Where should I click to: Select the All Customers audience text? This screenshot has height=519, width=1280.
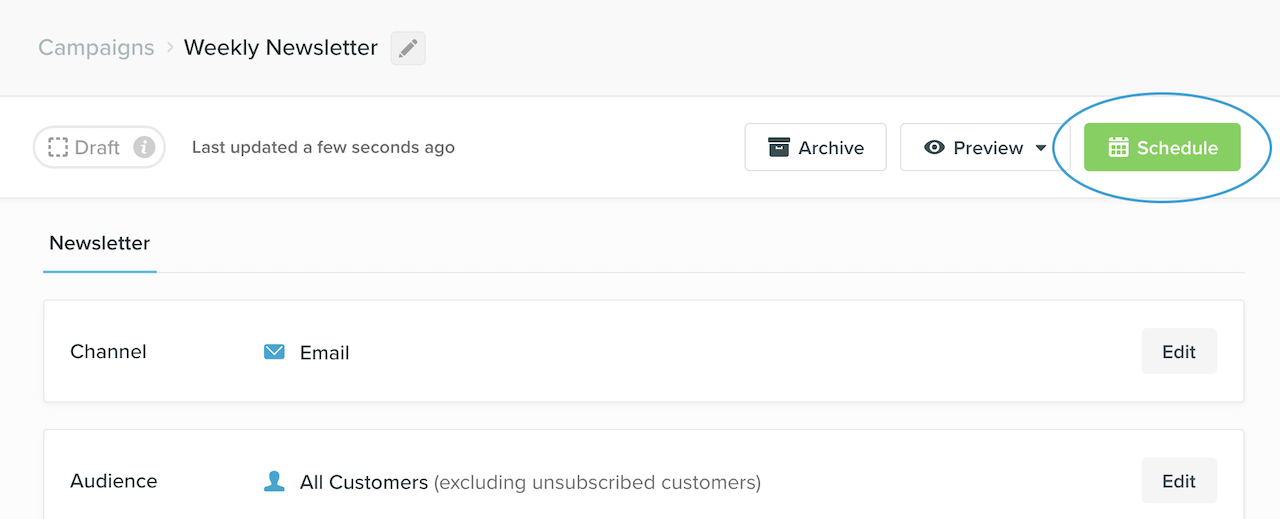[363, 482]
